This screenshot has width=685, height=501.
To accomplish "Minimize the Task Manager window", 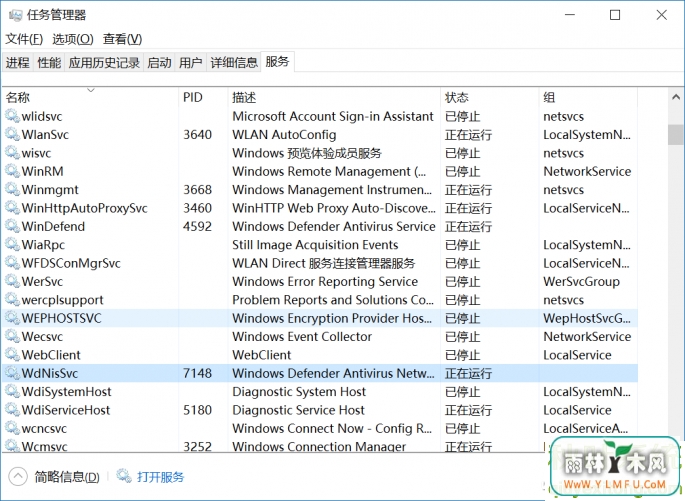I will pyautogui.click(x=570, y=15).
